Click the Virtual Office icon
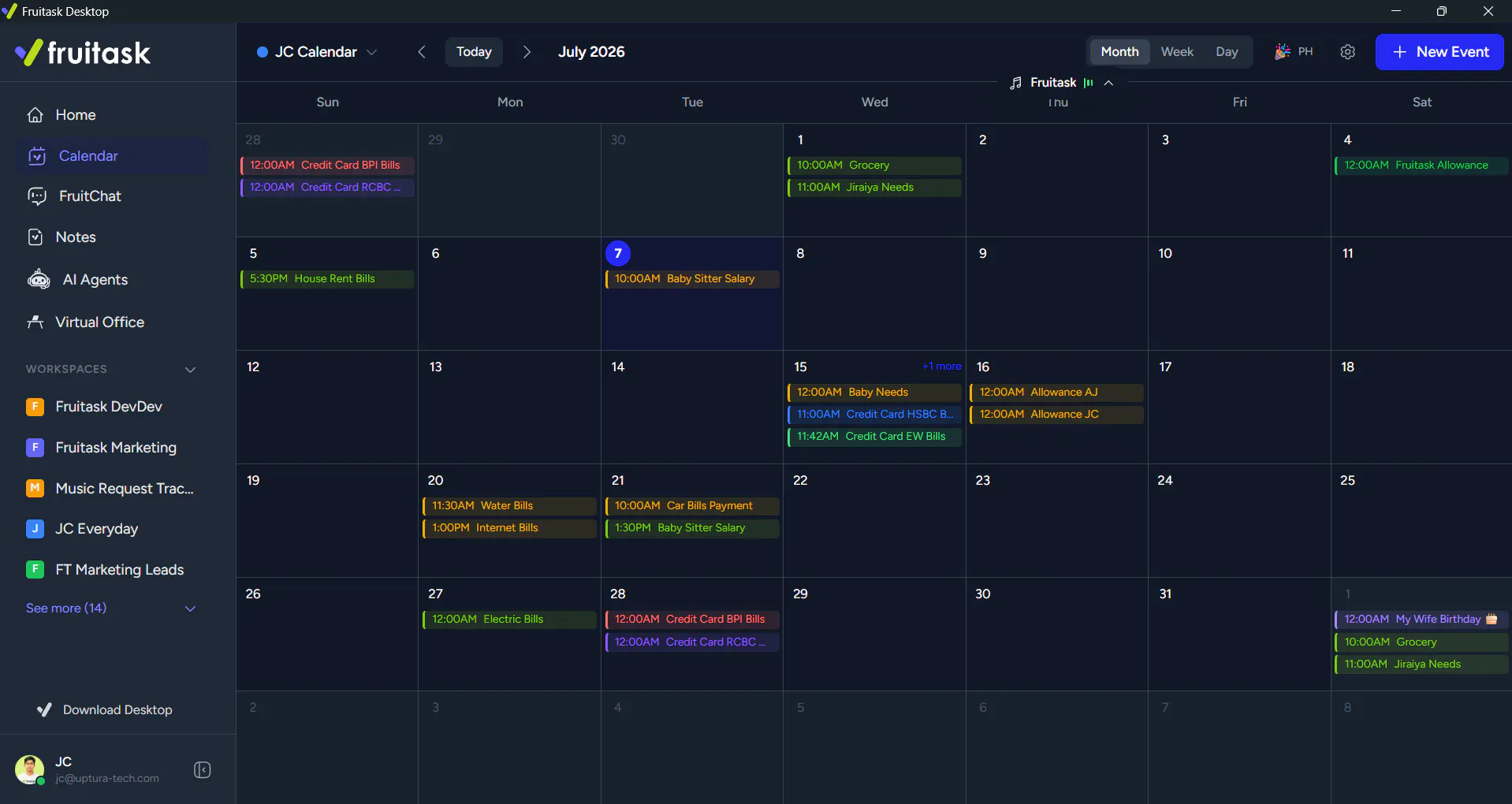 (35, 322)
